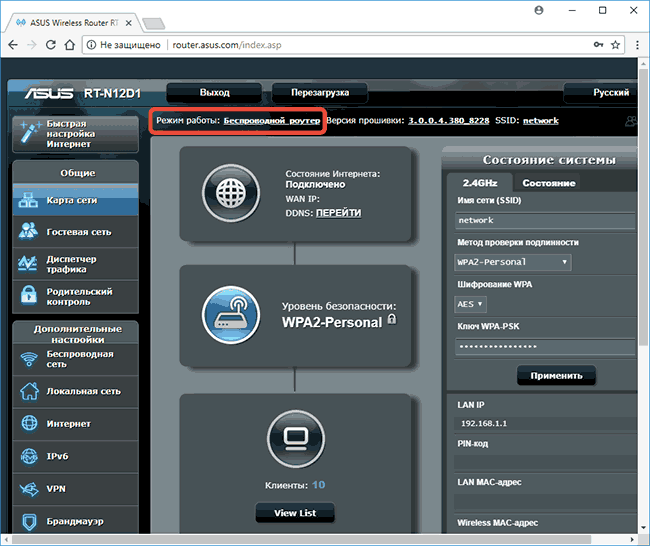This screenshot has width=650, height=546.
Task: Click the View List button
Action: click(x=295, y=513)
